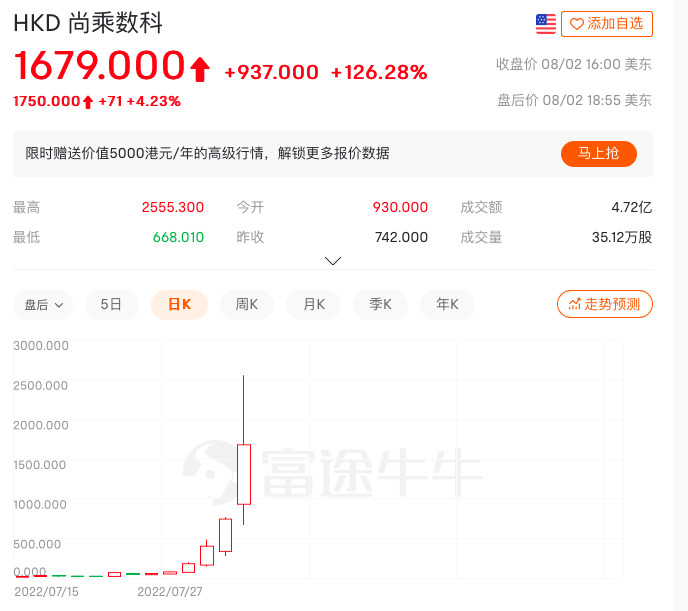Expand more quote data with the chevron
Image resolution: width=688 pixels, height=611 pixels.
(x=333, y=261)
